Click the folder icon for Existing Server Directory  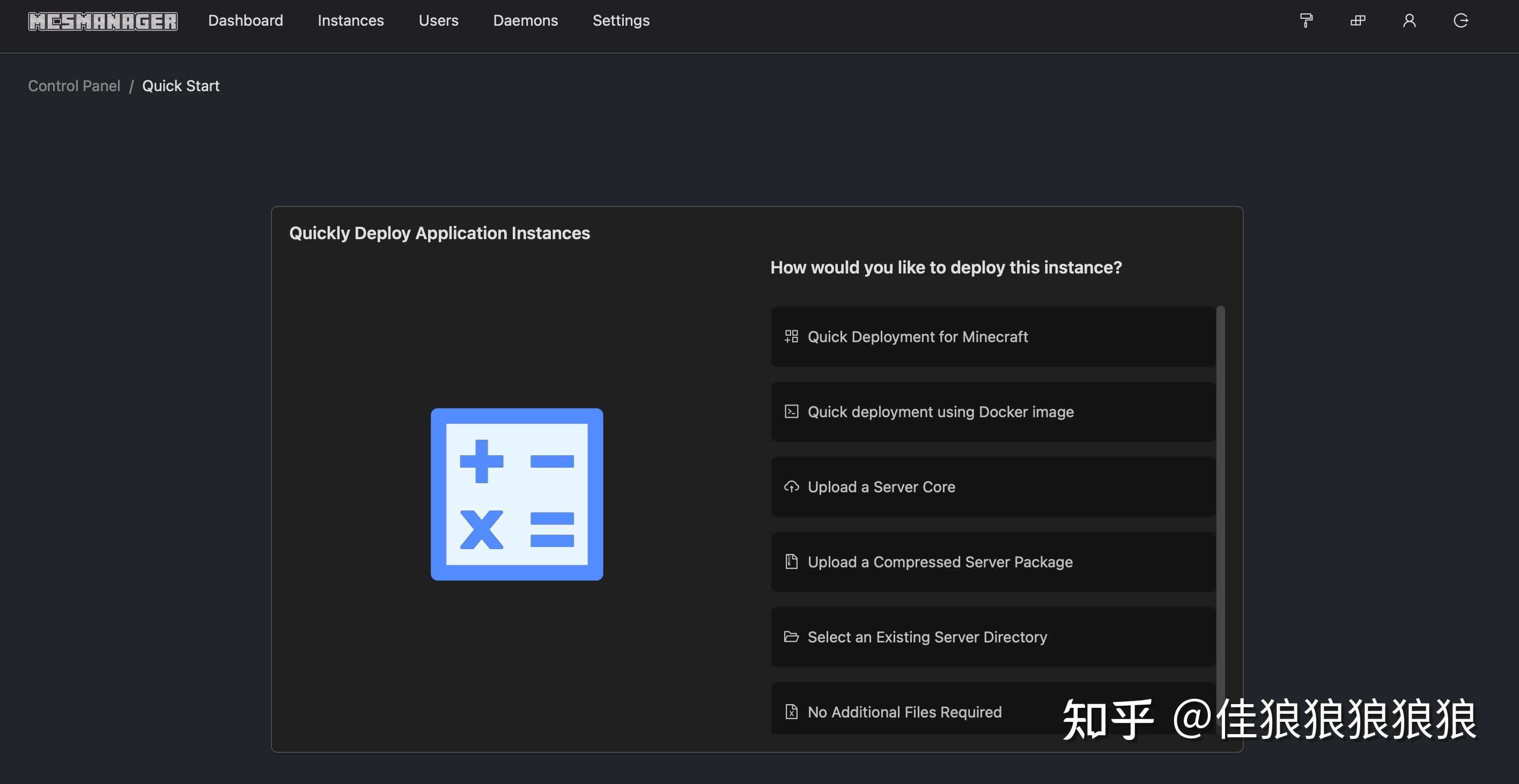(790, 637)
